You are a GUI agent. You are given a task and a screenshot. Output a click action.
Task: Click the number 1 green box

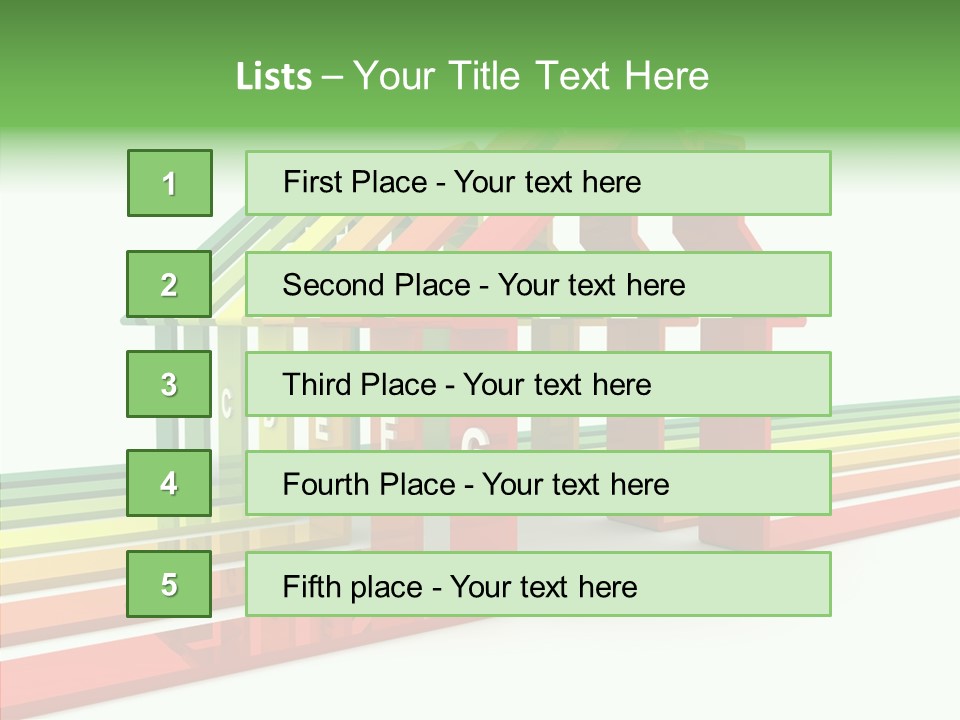(169, 183)
